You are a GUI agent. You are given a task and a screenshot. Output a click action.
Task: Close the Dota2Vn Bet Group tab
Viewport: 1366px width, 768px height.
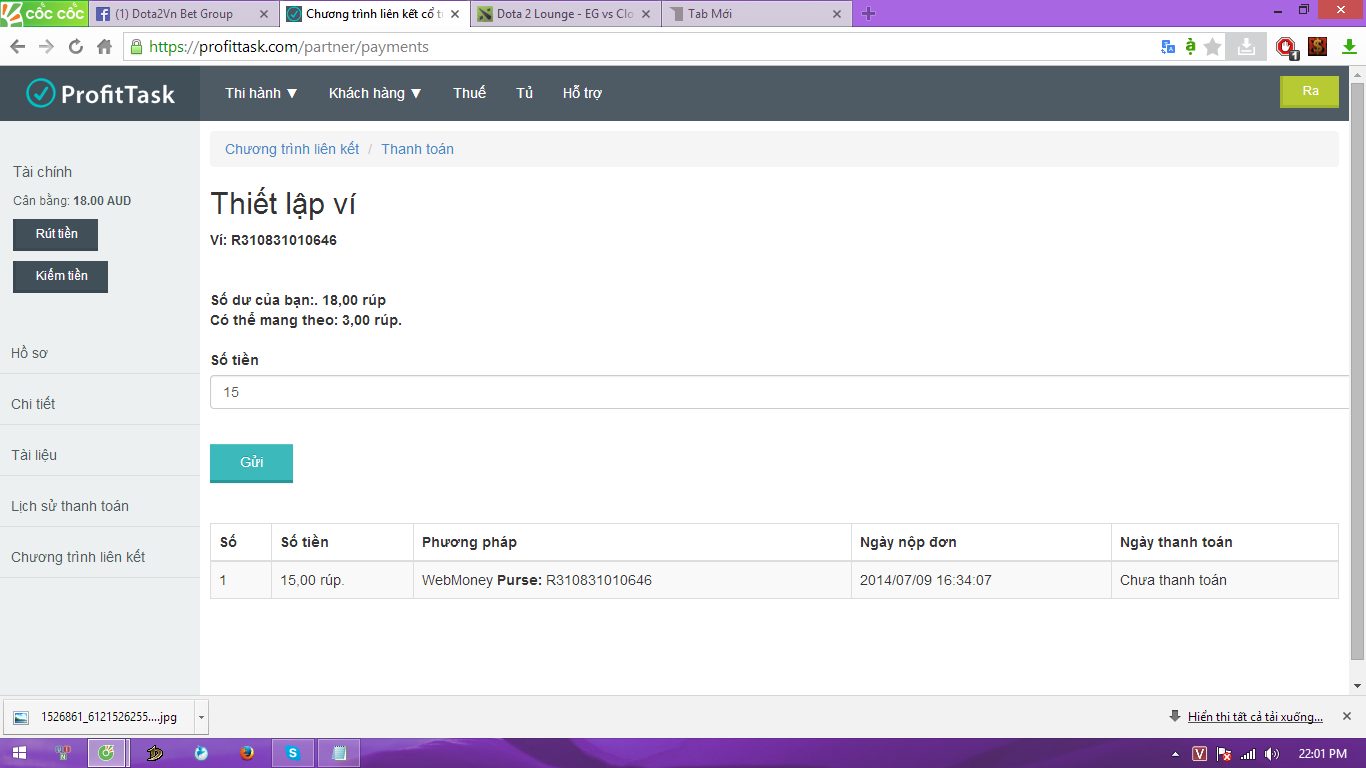click(x=264, y=14)
